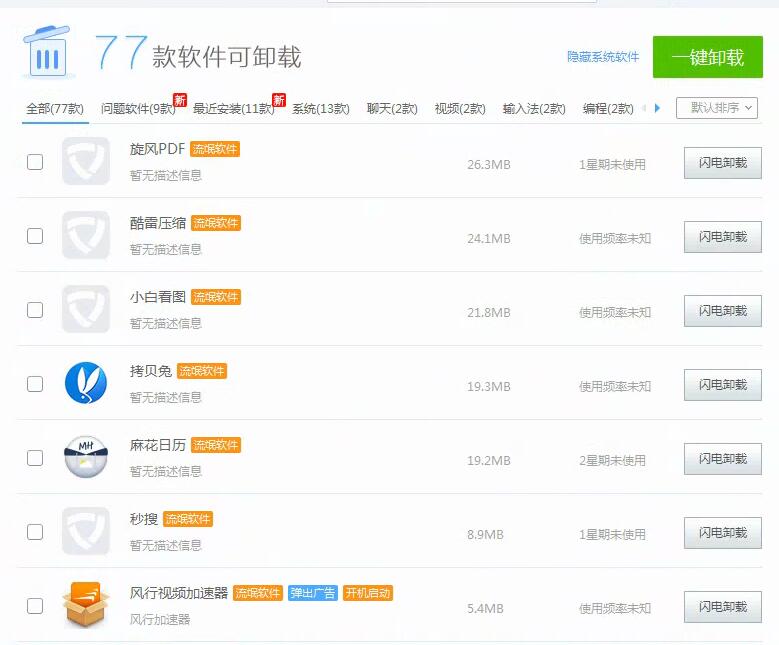779x645 pixels.
Task: Click the 流氓软件 tag on 风行视频加速器
Action: 258,593
